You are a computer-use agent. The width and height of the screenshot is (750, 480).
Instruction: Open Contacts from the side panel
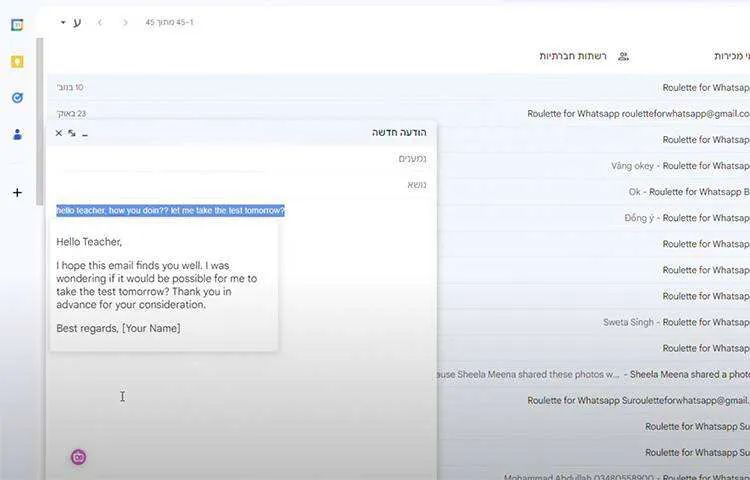click(17, 134)
